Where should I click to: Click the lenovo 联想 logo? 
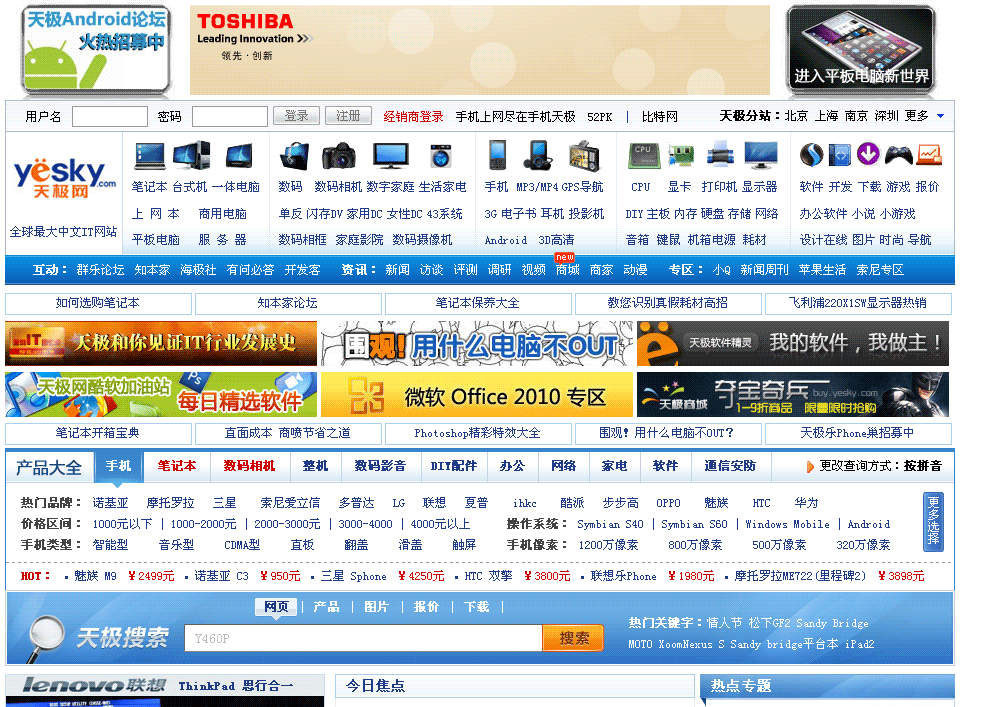[x=95, y=684]
